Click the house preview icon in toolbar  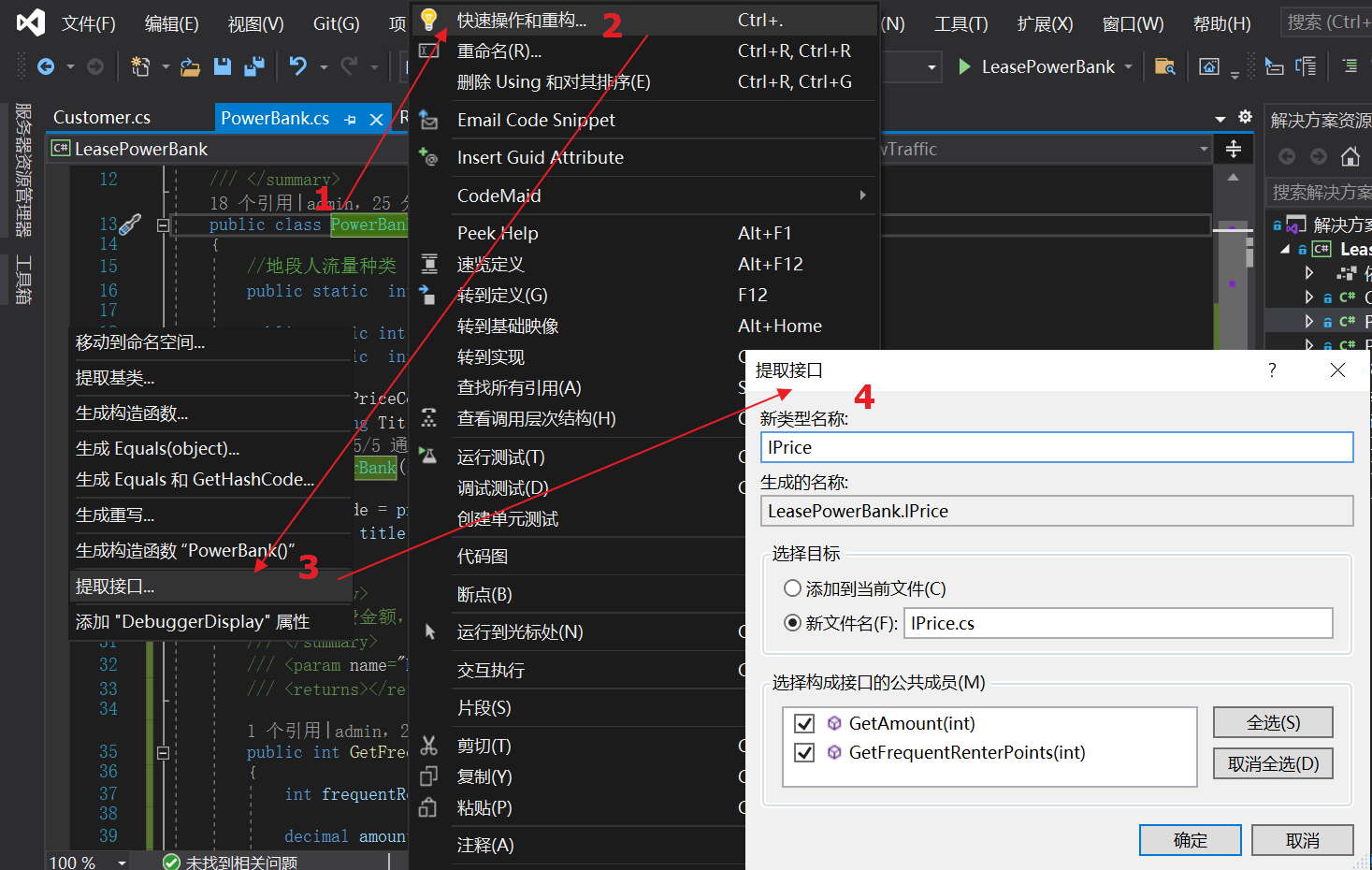click(1209, 66)
